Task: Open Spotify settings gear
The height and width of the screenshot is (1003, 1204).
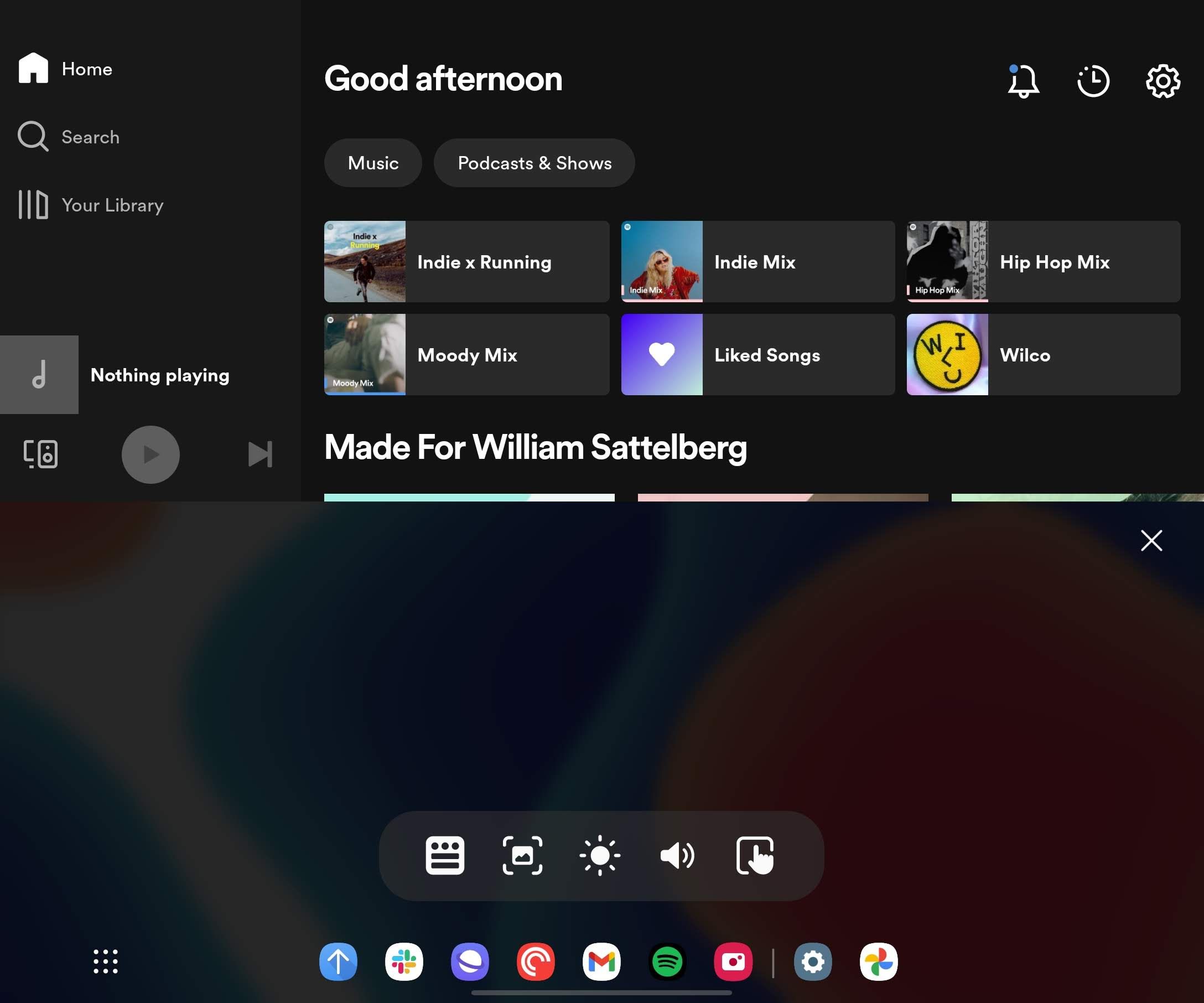Action: 1163,81
